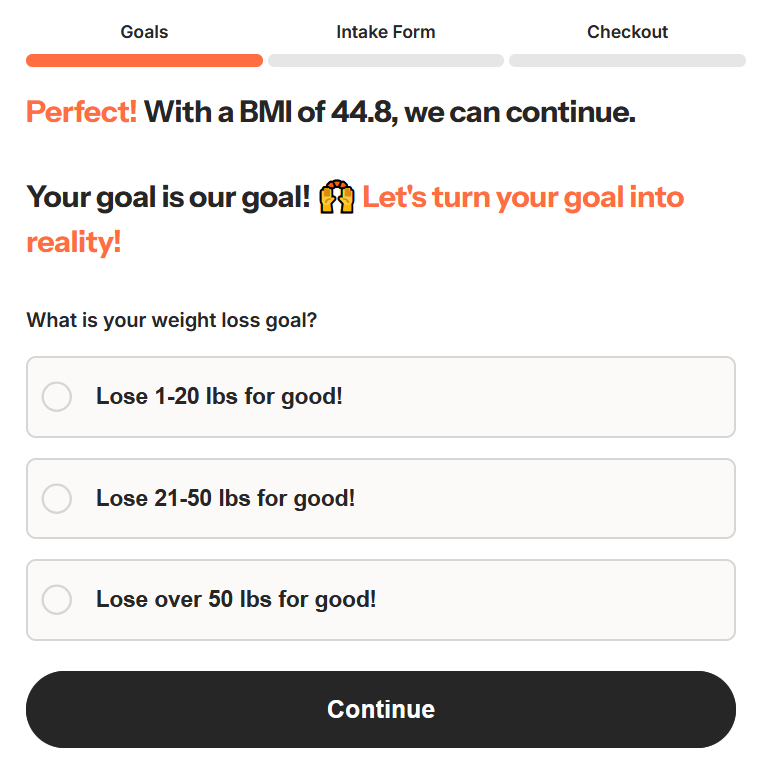Click the "Lose 1-20 lbs for good!" label text

click(x=219, y=397)
